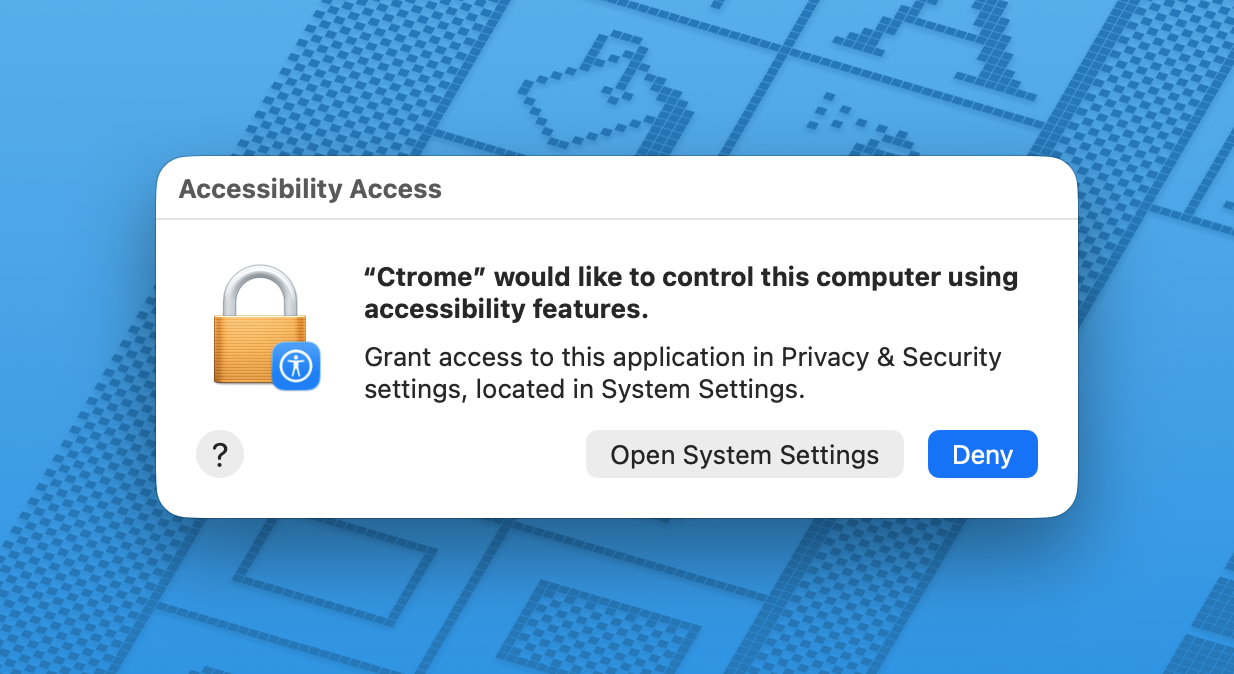
Task: Click the Accessibility Access title text
Action: [310, 189]
